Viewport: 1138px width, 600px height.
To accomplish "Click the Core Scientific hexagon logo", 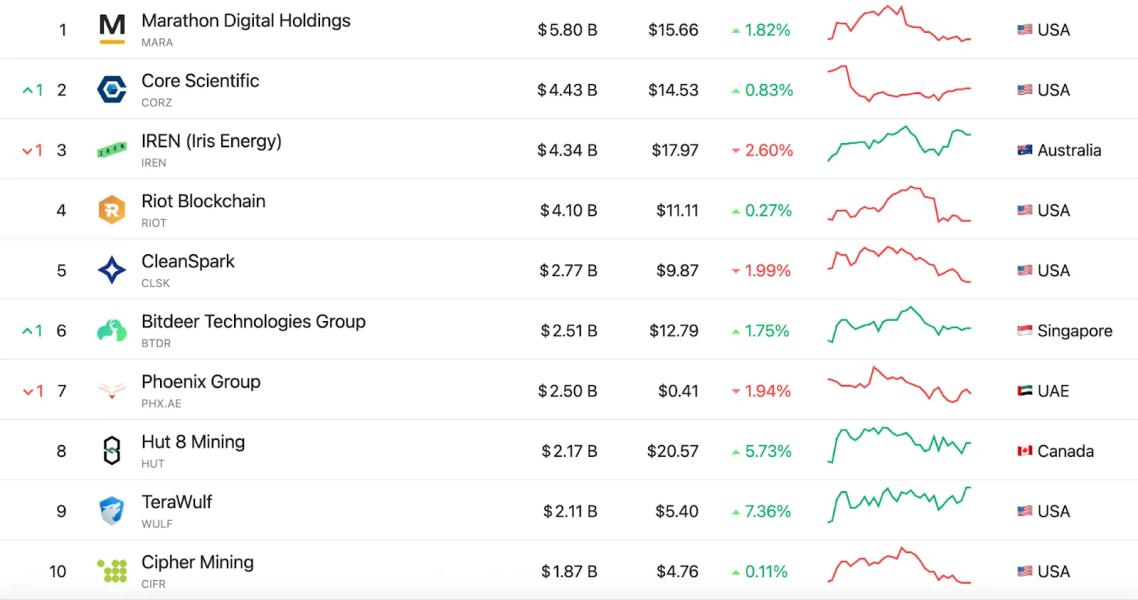I will click(x=112, y=90).
